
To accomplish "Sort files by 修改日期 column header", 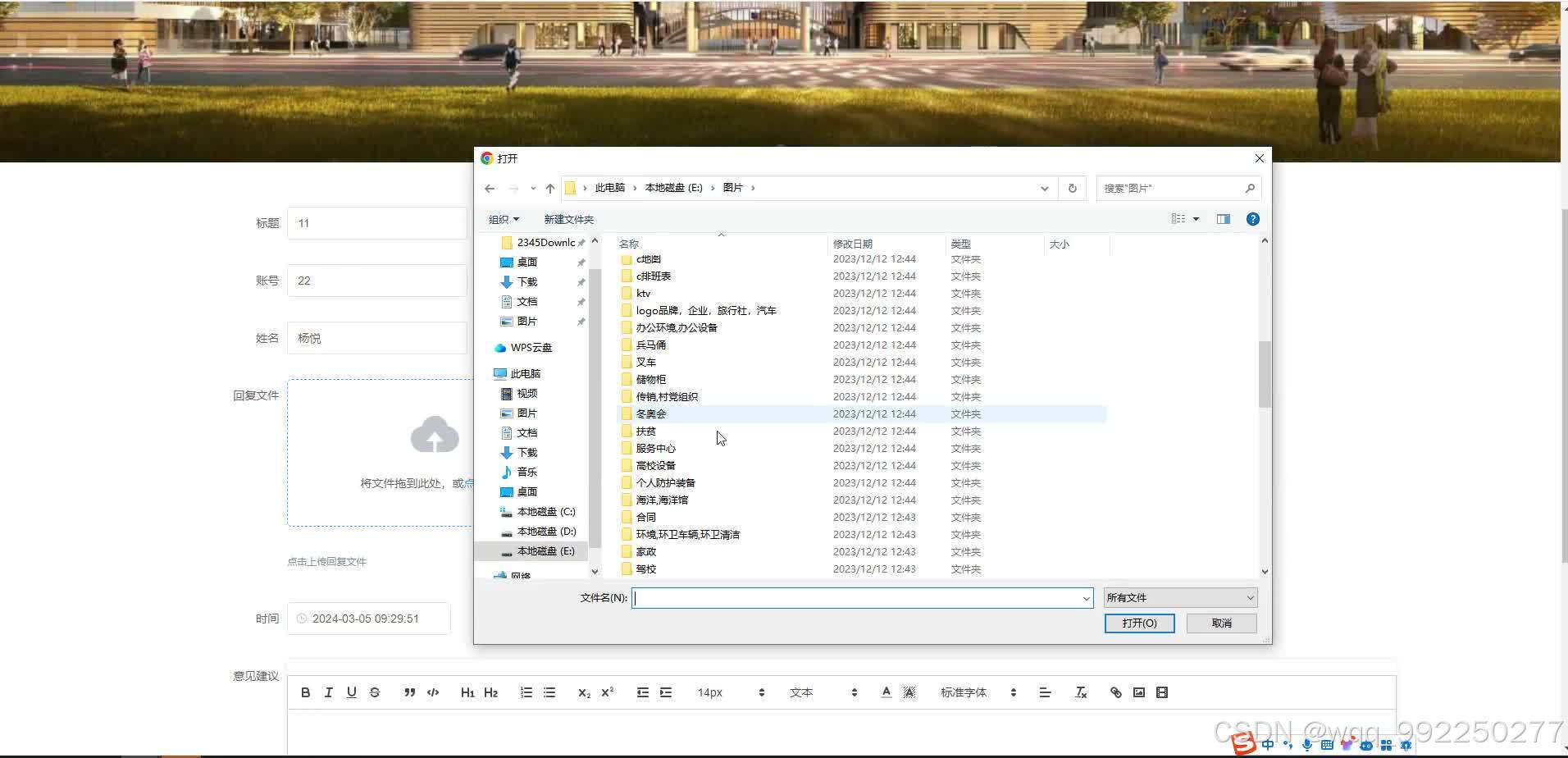I will [x=886, y=244].
